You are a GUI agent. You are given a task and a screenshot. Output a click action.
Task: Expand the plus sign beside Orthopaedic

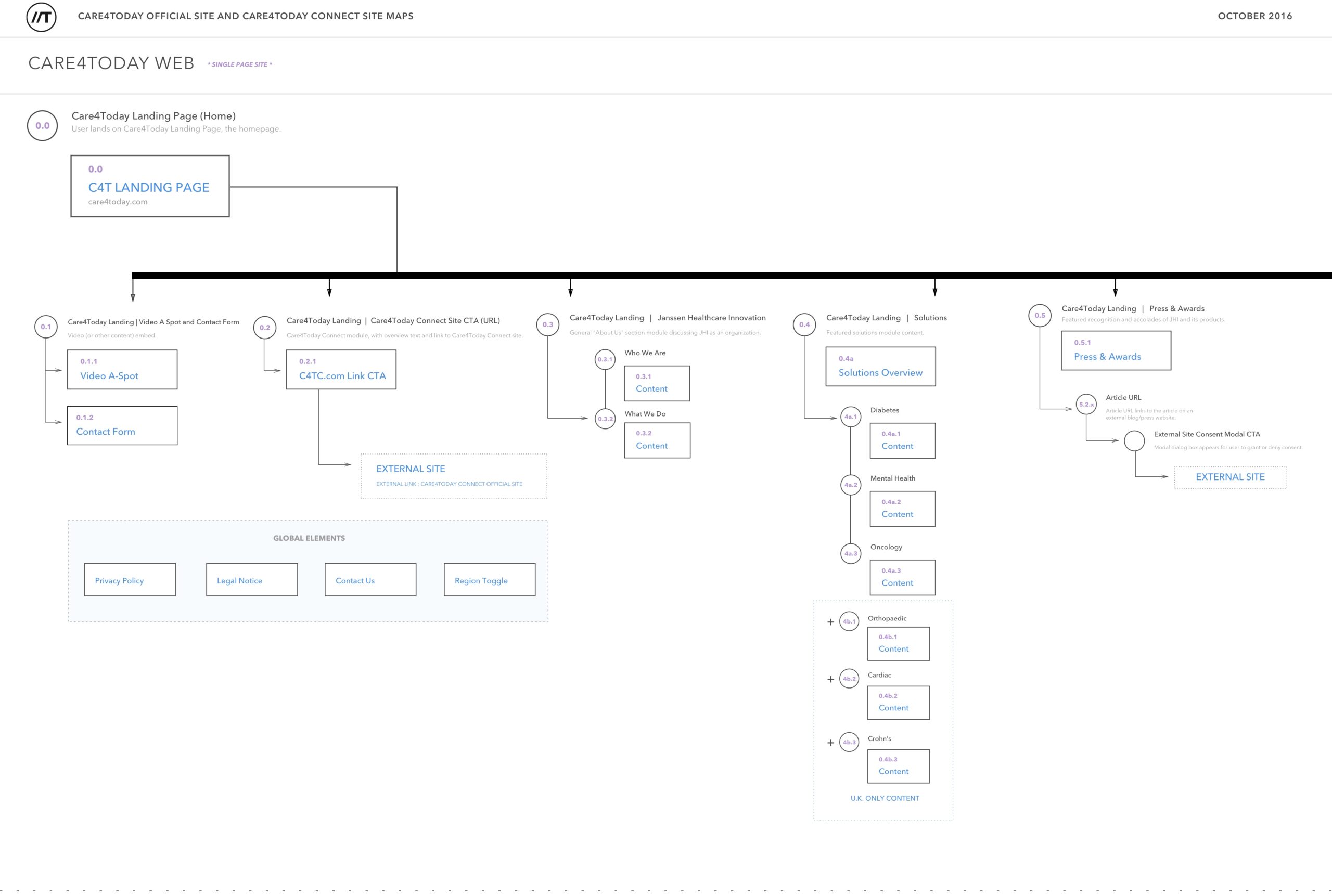pyautogui.click(x=830, y=622)
